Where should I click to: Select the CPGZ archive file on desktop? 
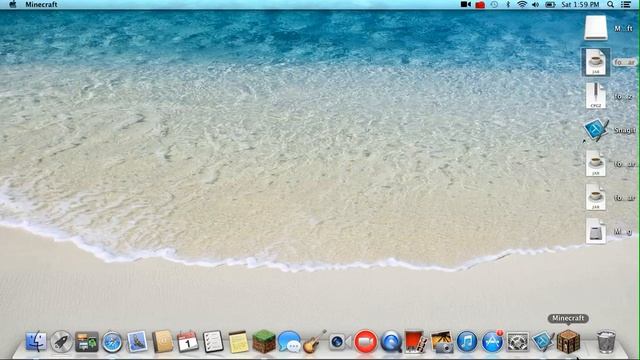tap(596, 96)
